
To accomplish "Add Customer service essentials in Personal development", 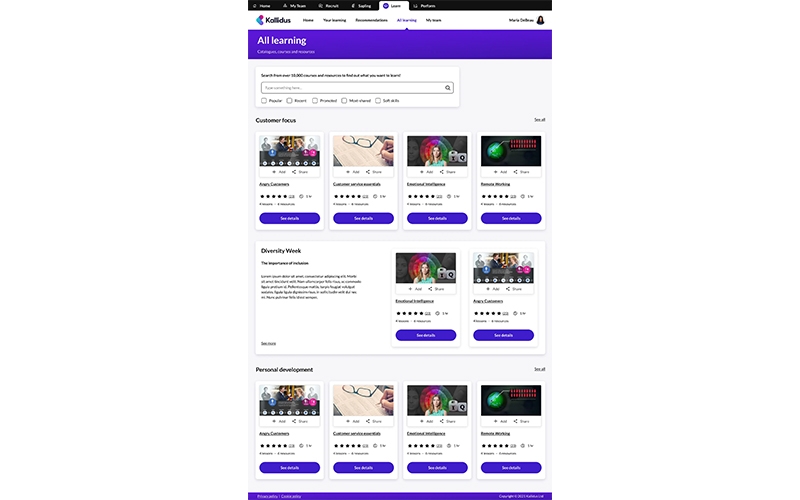I will point(353,421).
